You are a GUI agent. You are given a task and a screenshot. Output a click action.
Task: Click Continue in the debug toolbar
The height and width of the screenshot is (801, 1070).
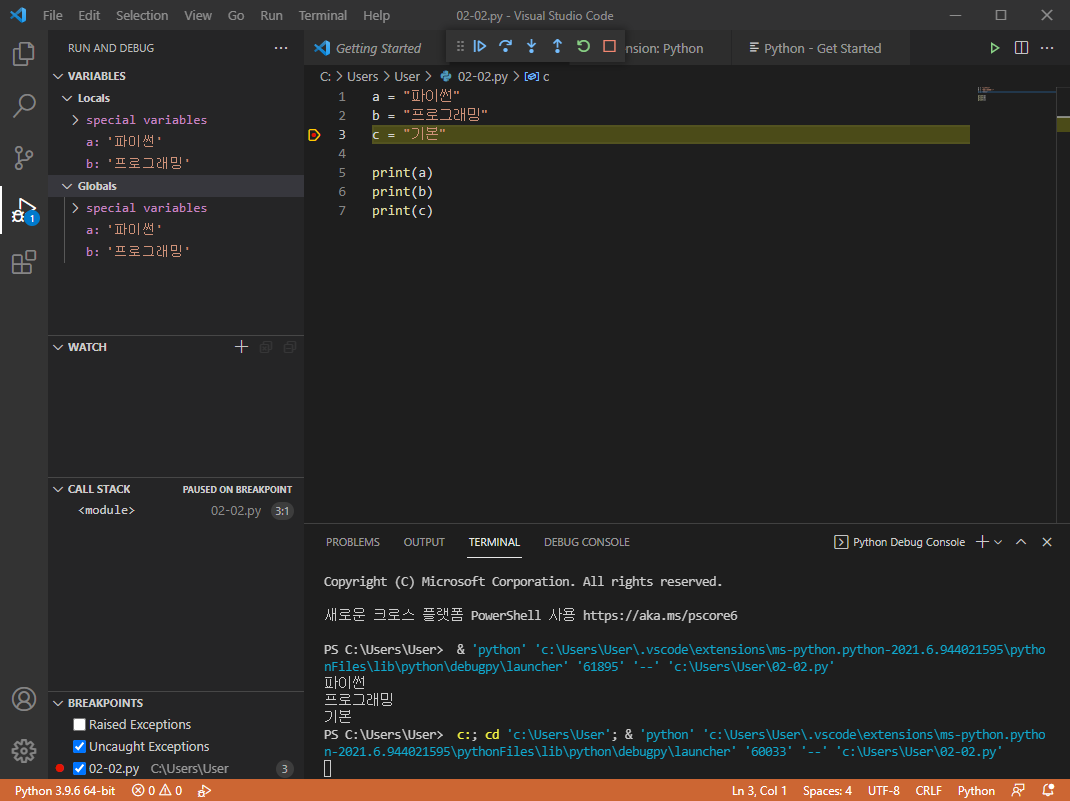480,46
